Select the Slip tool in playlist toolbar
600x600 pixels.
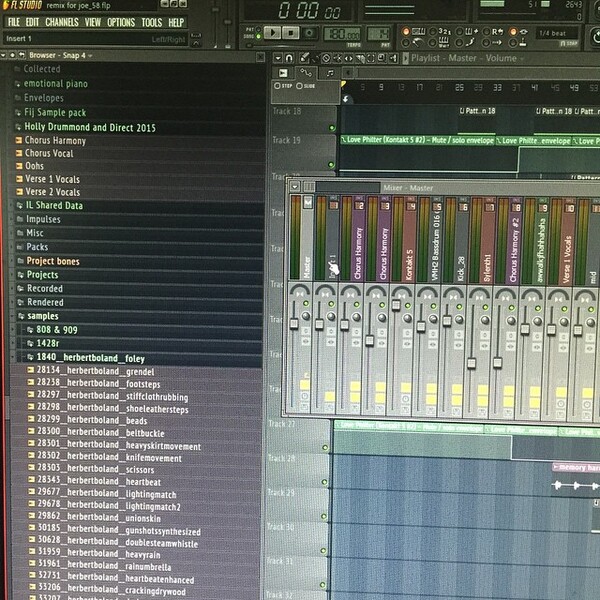[x=349, y=59]
